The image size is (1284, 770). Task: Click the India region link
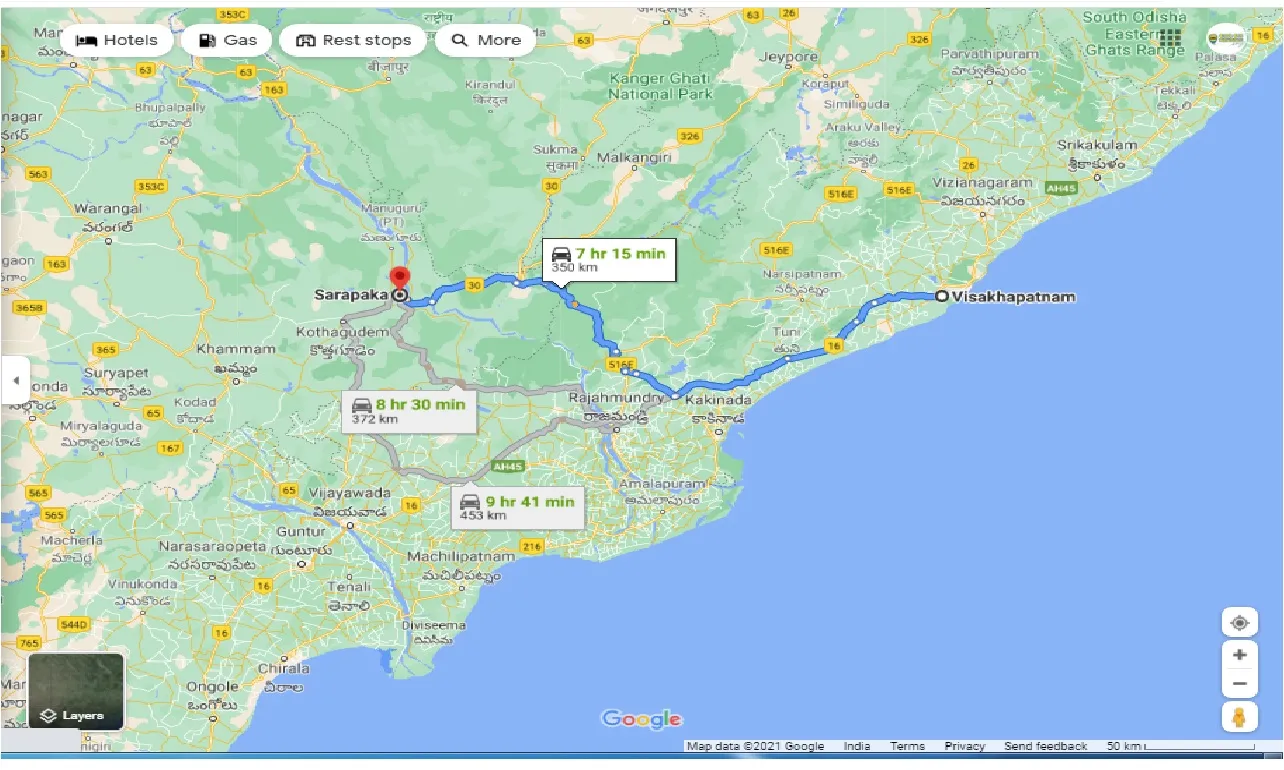856,746
